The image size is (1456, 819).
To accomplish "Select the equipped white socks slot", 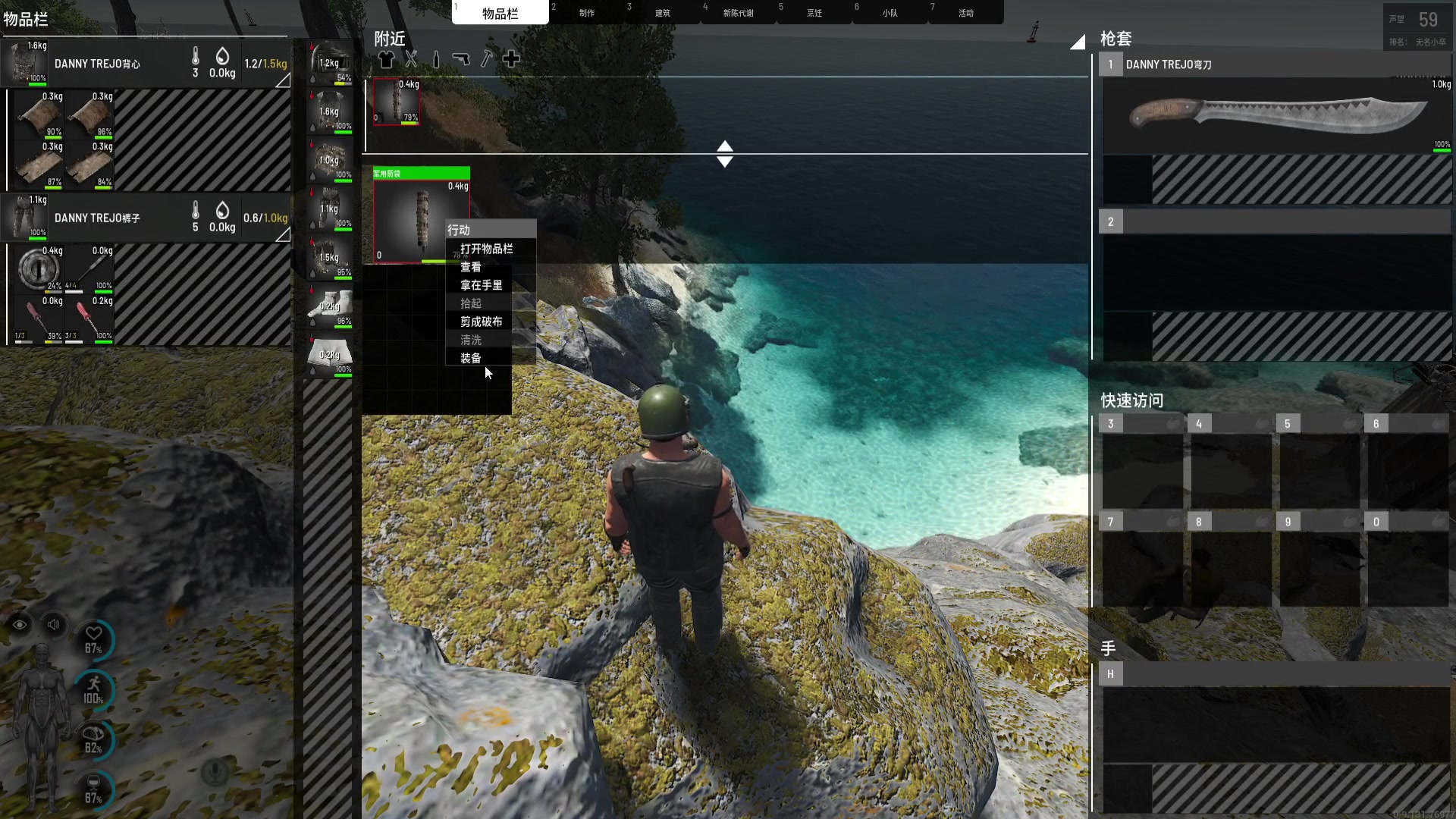I will coord(330,306).
